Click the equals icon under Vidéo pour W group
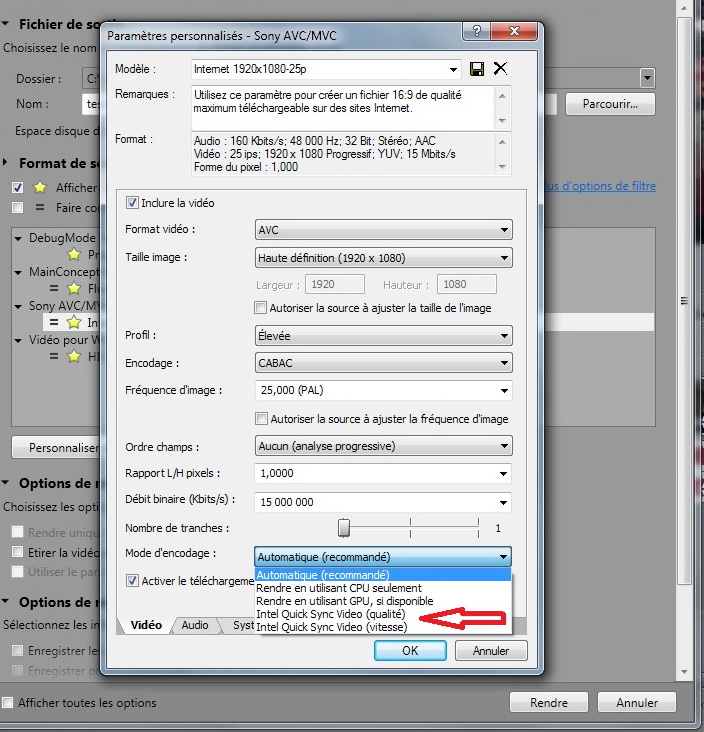This screenshot has width=704, height=732. click(54, 356)
